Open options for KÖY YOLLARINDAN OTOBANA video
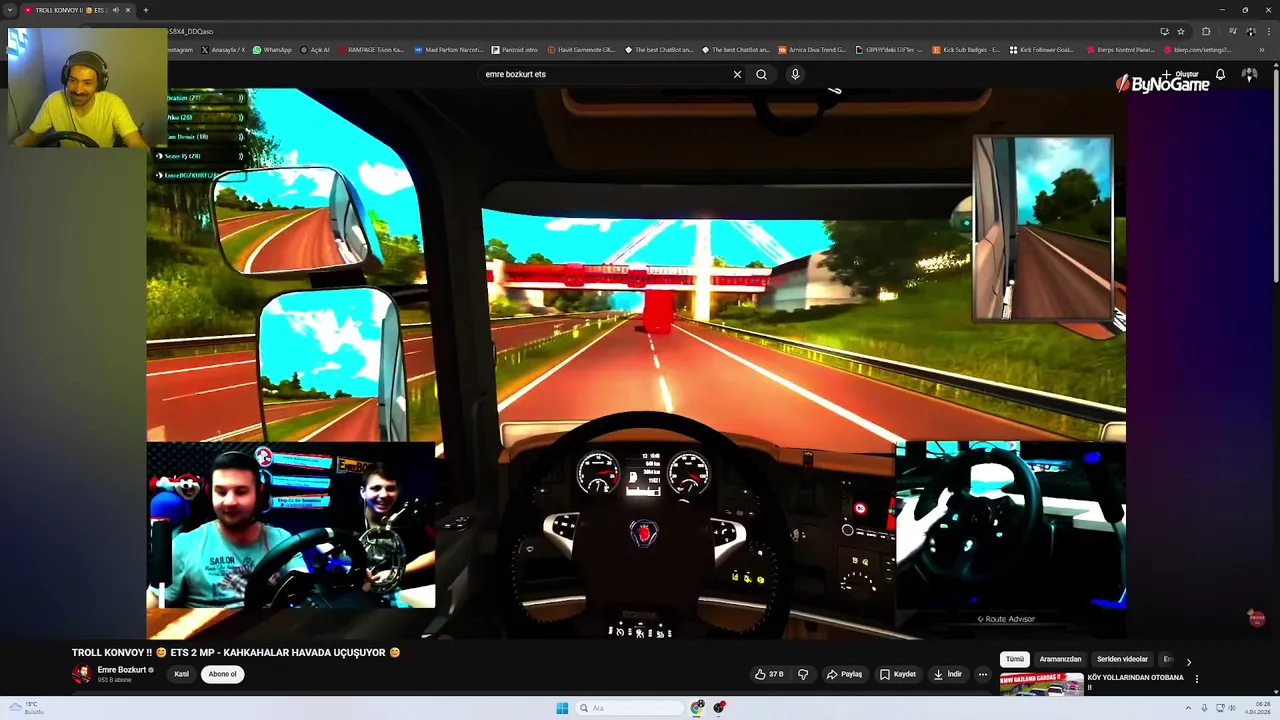 [1196, 679]
